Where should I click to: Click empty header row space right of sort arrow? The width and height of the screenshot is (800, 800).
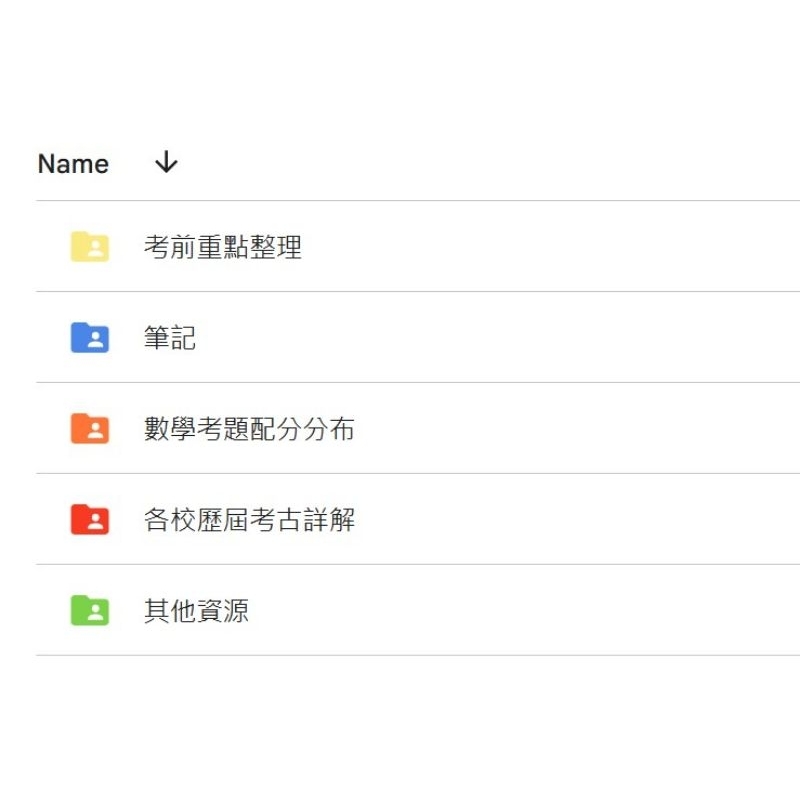[x=490, y=163]
